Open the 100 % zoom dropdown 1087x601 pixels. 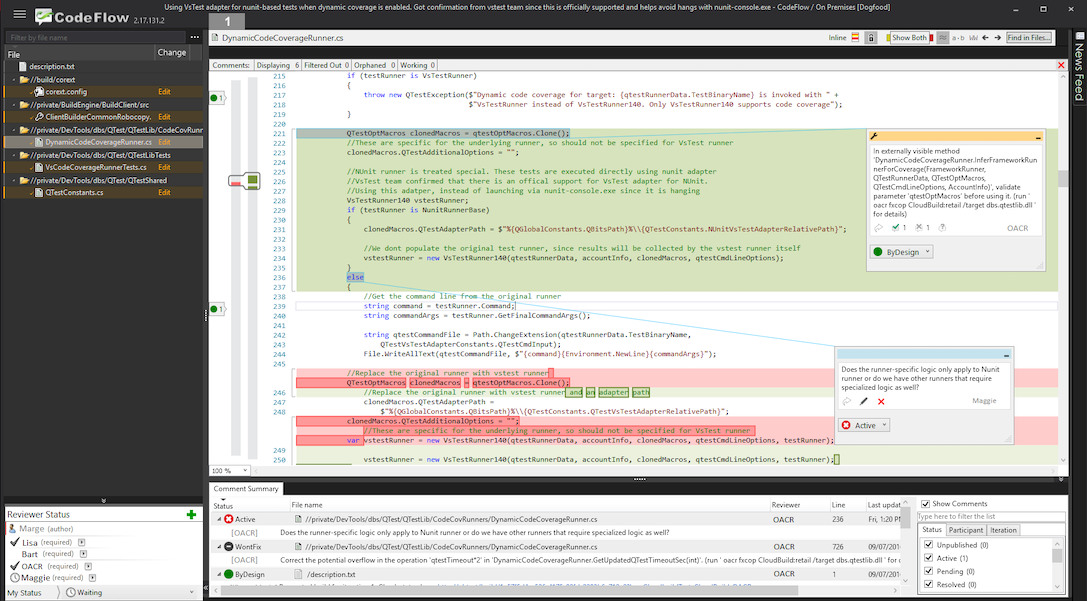229,471
